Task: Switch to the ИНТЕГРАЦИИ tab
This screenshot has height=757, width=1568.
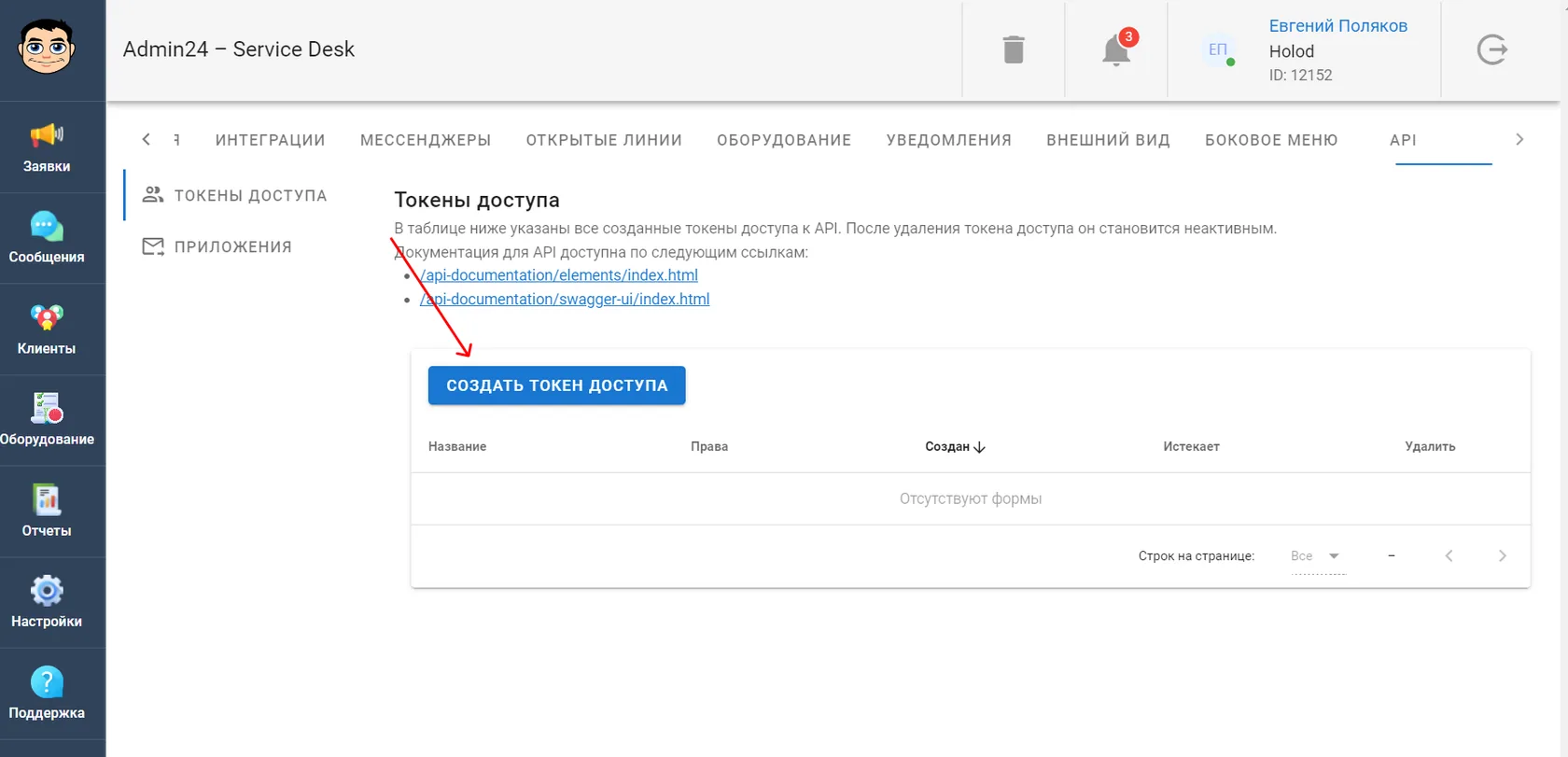Action: (271, 140)
